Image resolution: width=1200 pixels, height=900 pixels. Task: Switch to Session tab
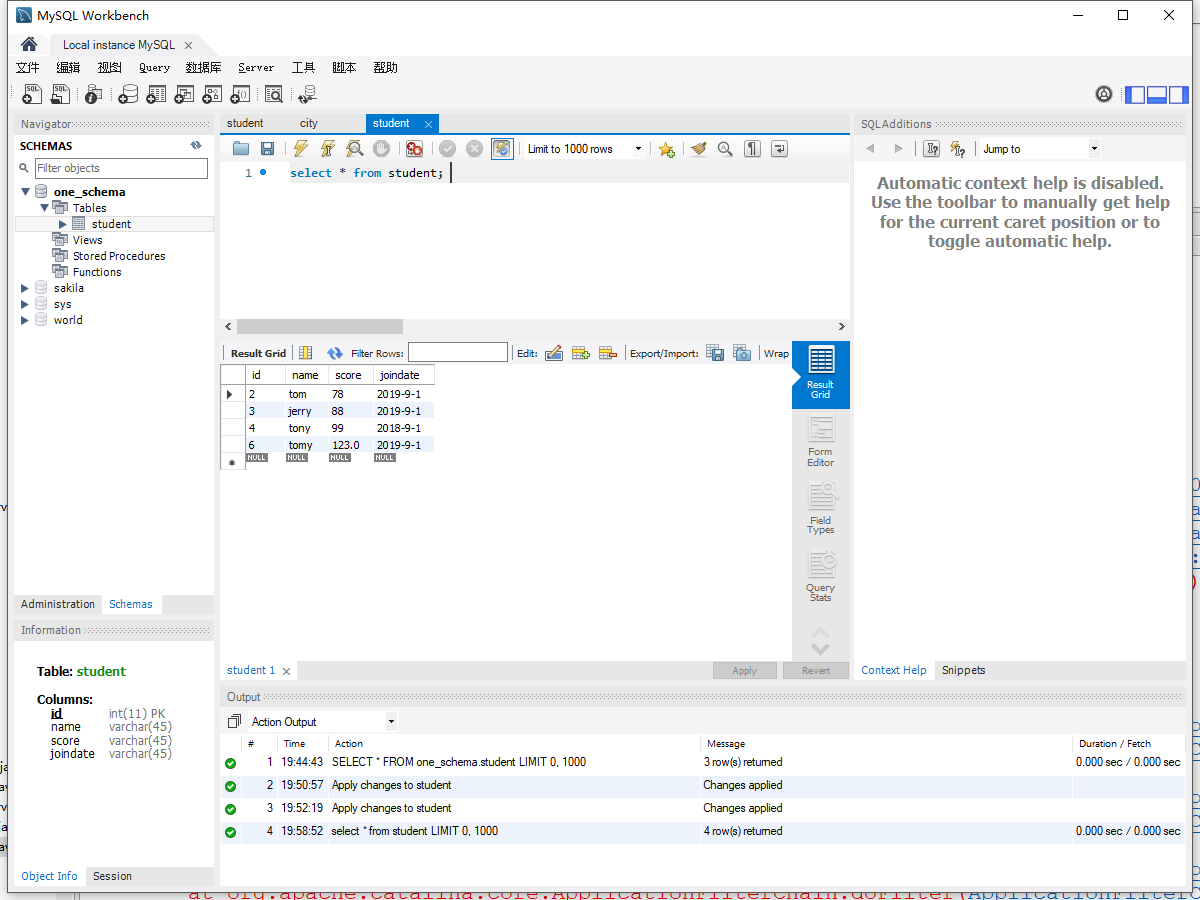click(x=112, y=876)
